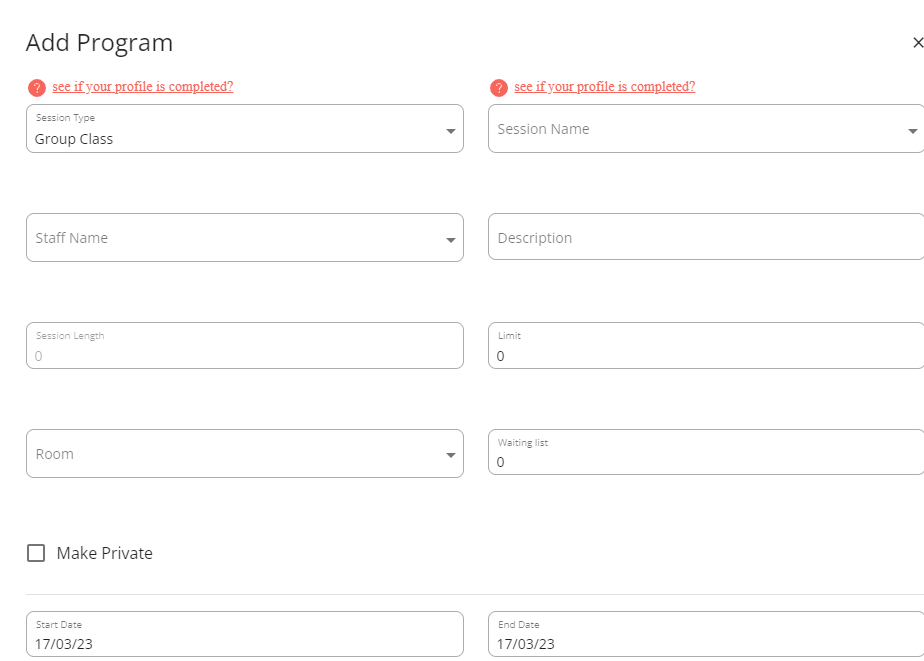Image resolution: width=924 pixels, height=661 pixels.
Task: Open the Start Date field
Action: point(245,634)
